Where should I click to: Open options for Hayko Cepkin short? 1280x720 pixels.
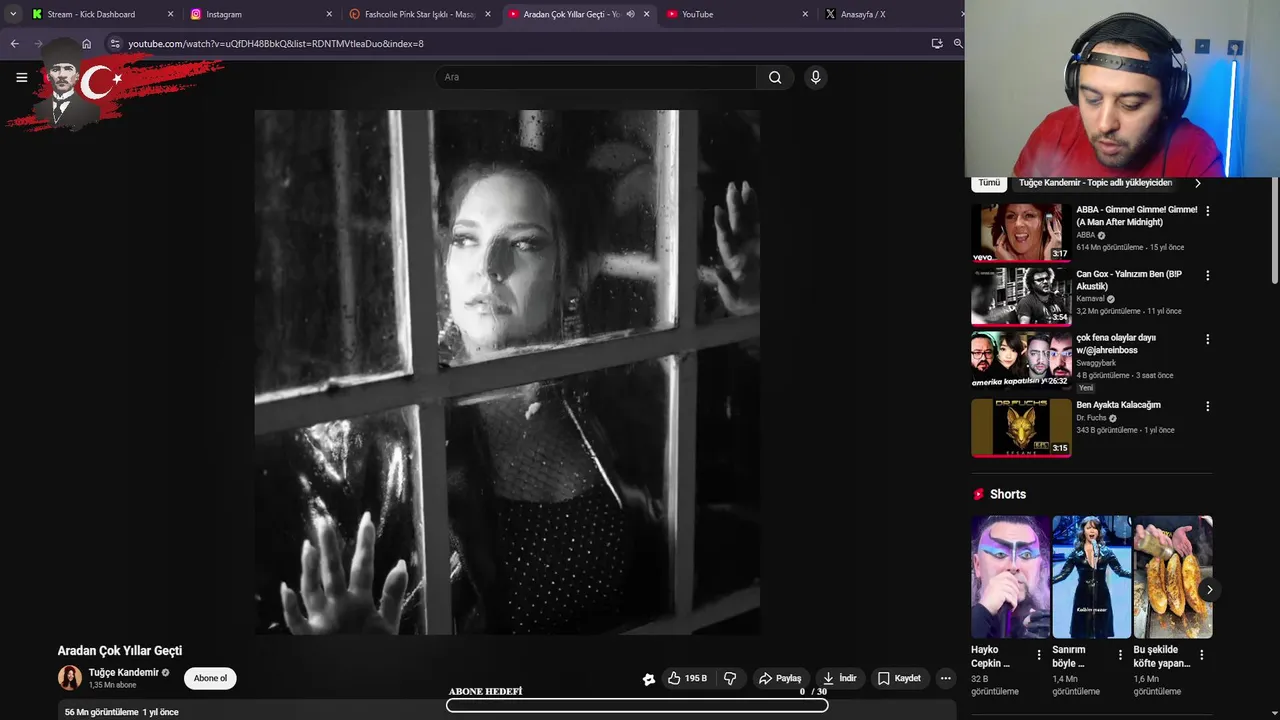pyautogui.click(x=1038, y=655)
